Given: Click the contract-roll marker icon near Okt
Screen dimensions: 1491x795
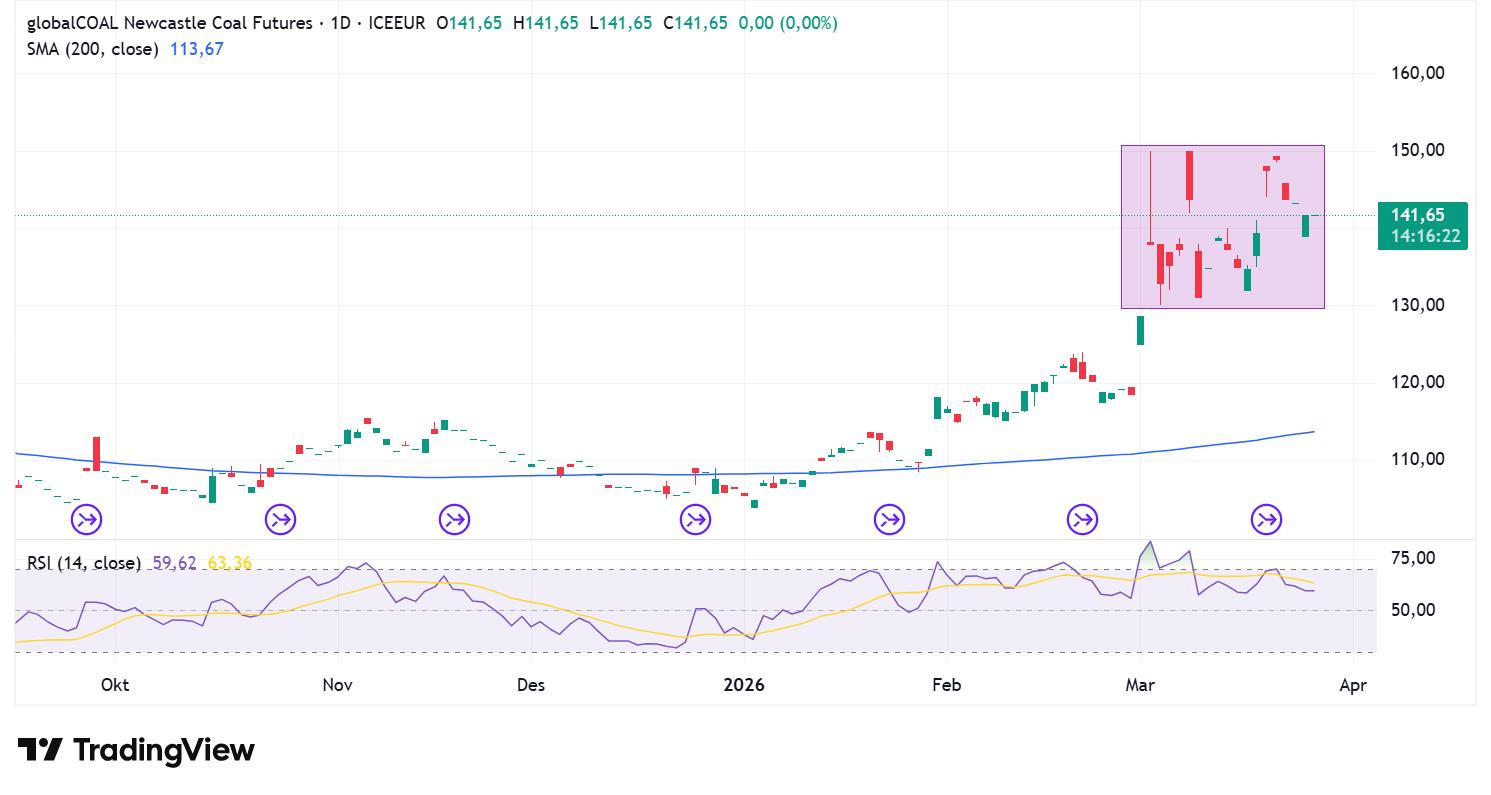Looking at the screenshot, I should 88,519.
